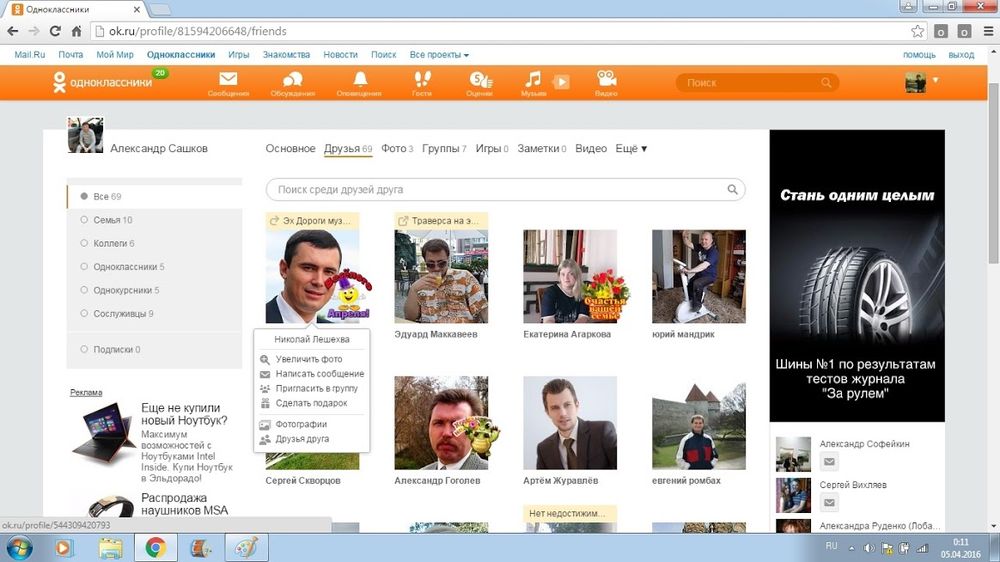Click the Оценки ratings icon
Viewport: 1000px width, 562px height.
tap(480, 81)
